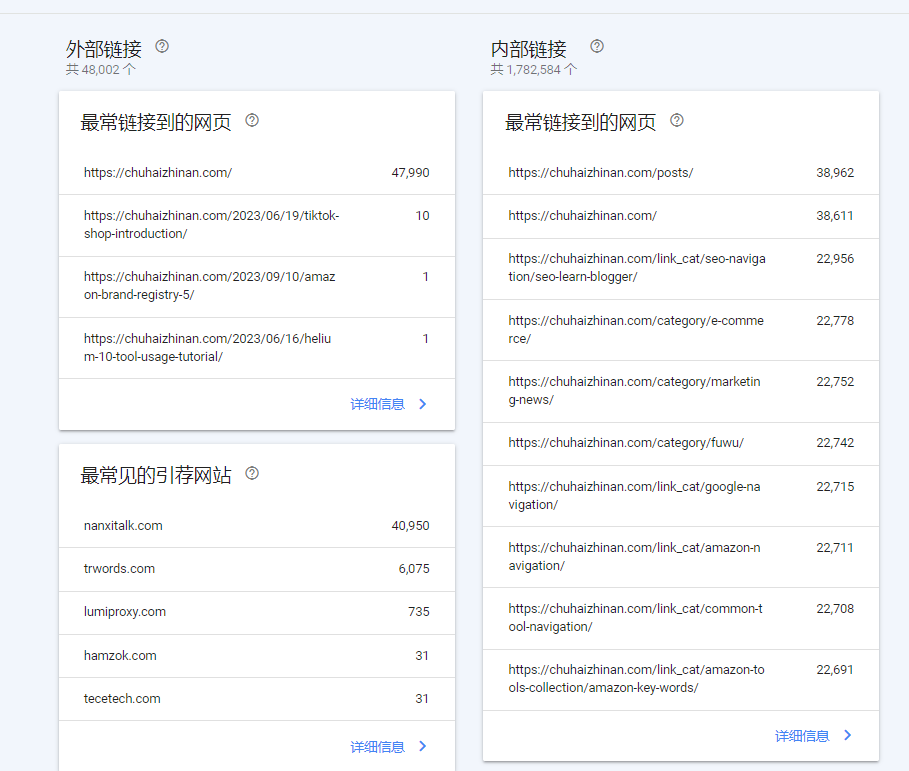The height and width of the screenshot is (771, 909).
Task: Select the tiktok-shop-introduction URL row
Action: pyautogui.click(x=257, y=226)
